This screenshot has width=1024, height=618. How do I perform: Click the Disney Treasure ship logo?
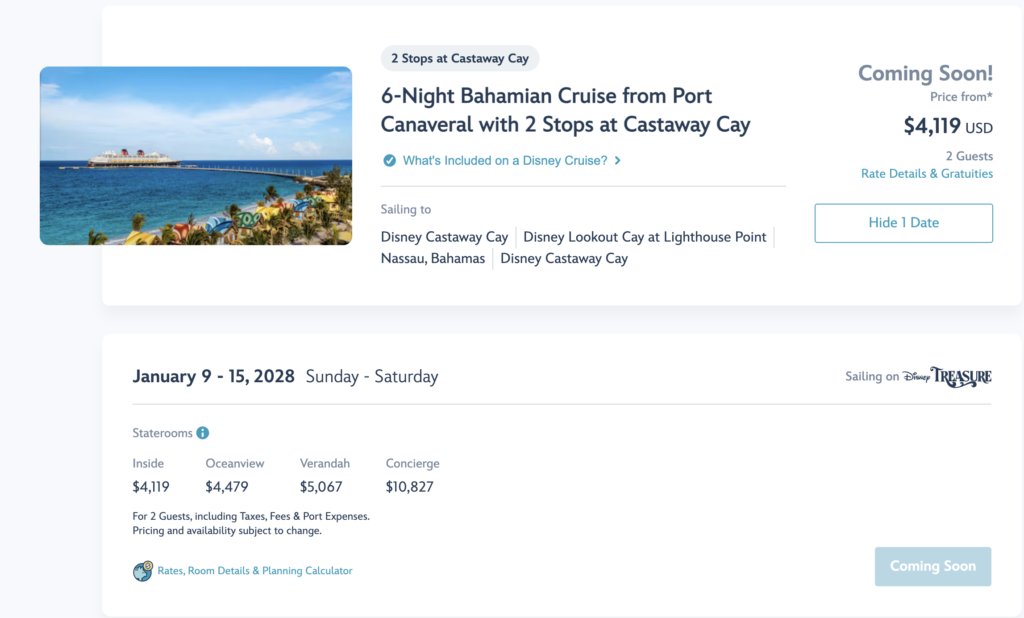(x=947, y=377)
